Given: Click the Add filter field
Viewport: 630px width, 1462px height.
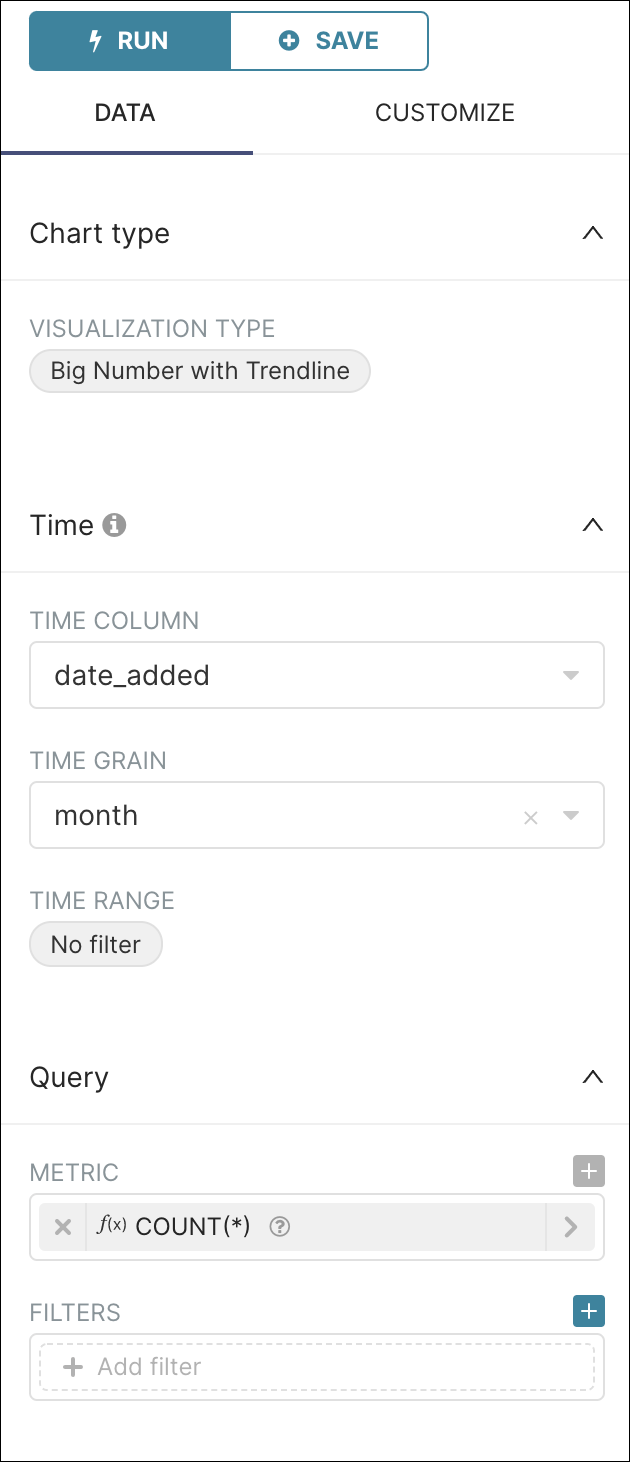Looking at the screenshot, I should [316, 1367].
